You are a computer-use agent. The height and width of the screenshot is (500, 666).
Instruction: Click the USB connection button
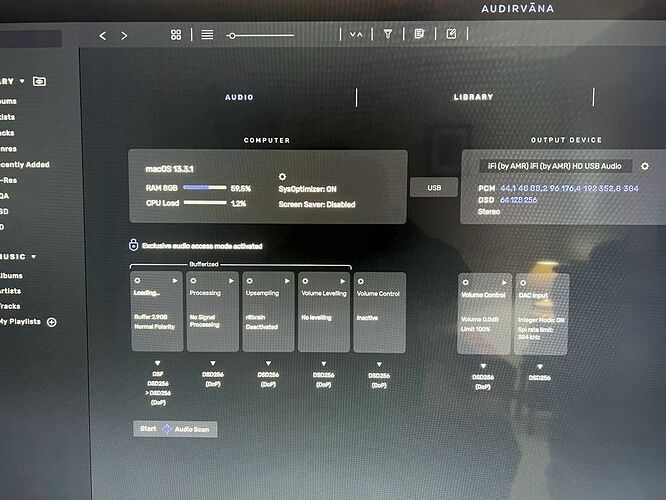(434, 187)
